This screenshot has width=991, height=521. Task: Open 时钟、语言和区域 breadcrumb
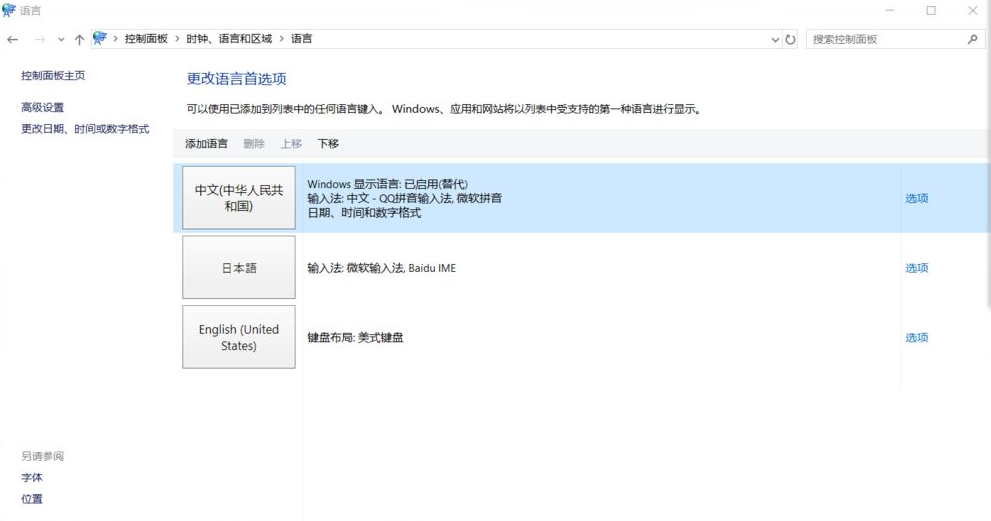click(x=229, y=39)
